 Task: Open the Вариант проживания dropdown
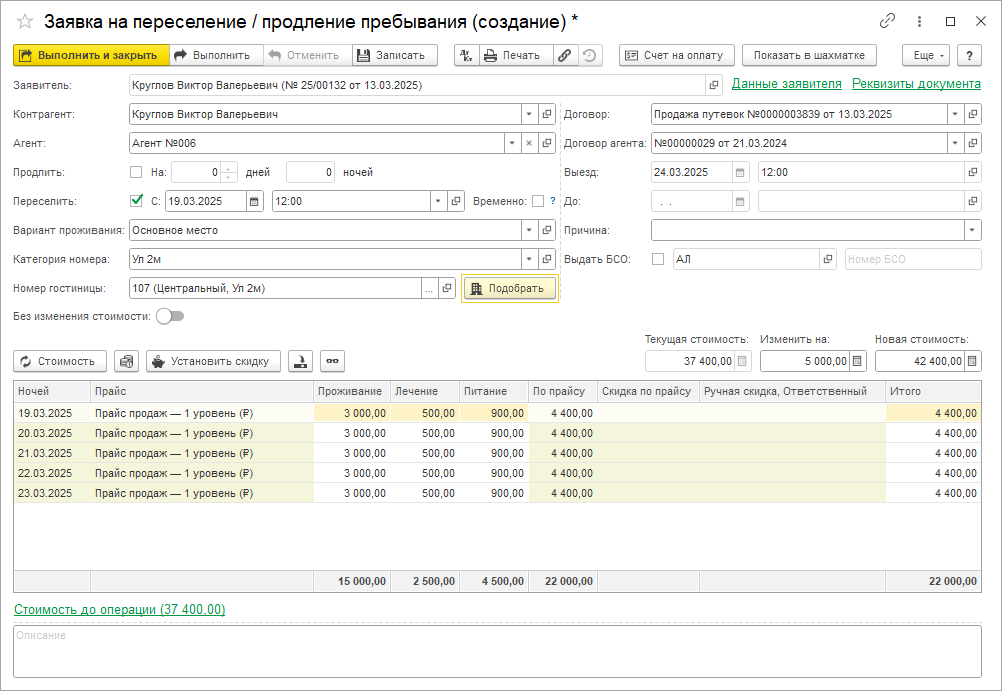tap(528, 230)
